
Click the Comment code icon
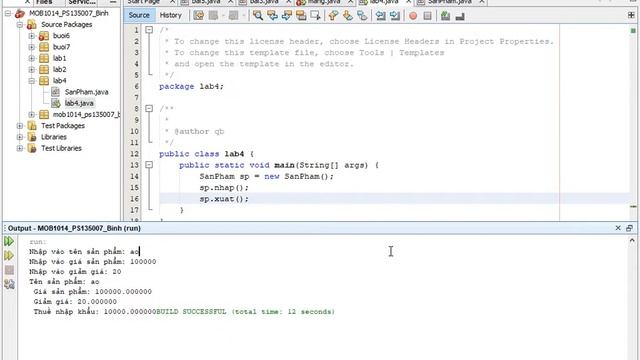(445, 16)
